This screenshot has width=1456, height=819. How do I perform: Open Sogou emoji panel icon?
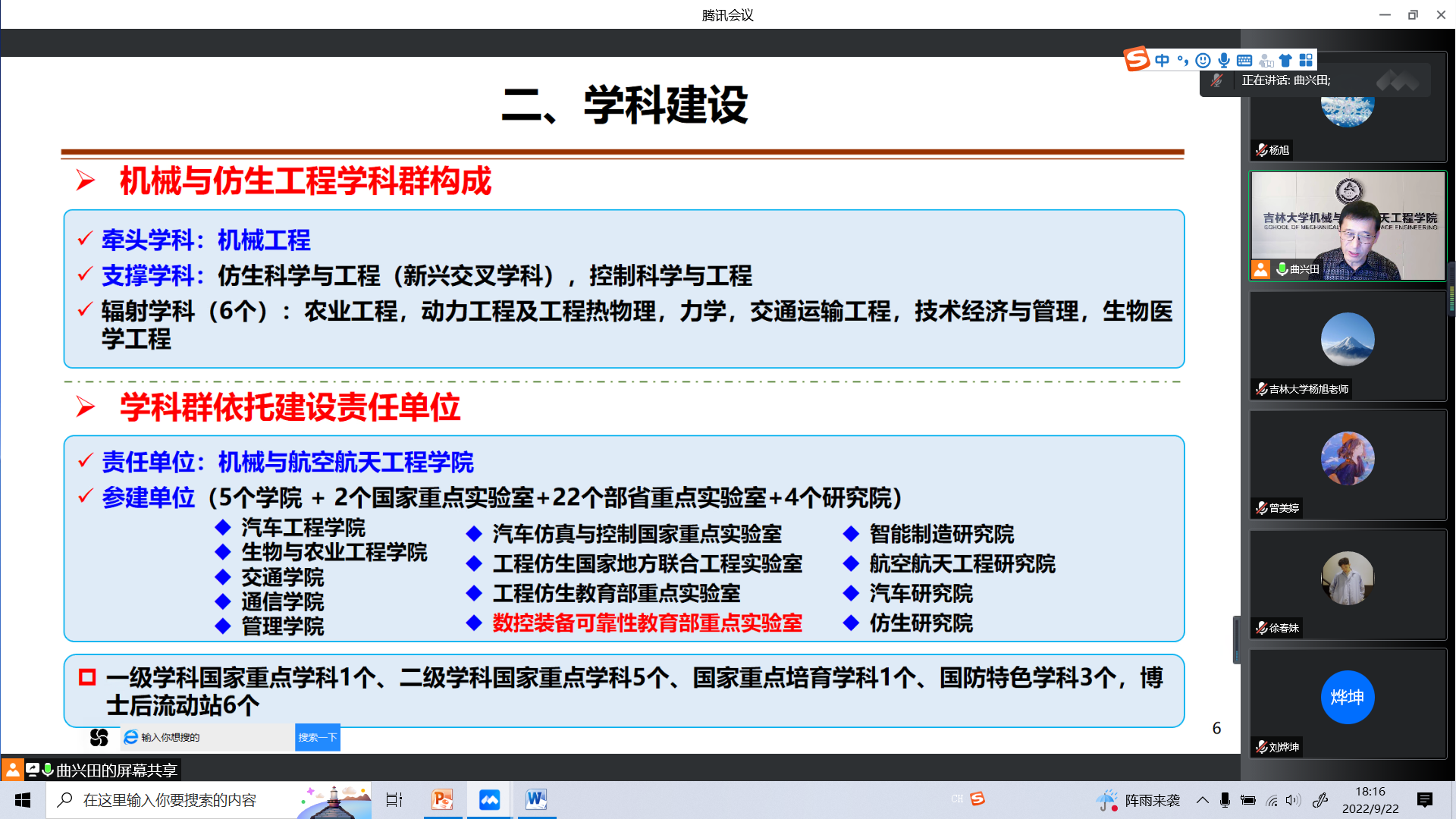pyautogui.click(x=1203, y=61)
